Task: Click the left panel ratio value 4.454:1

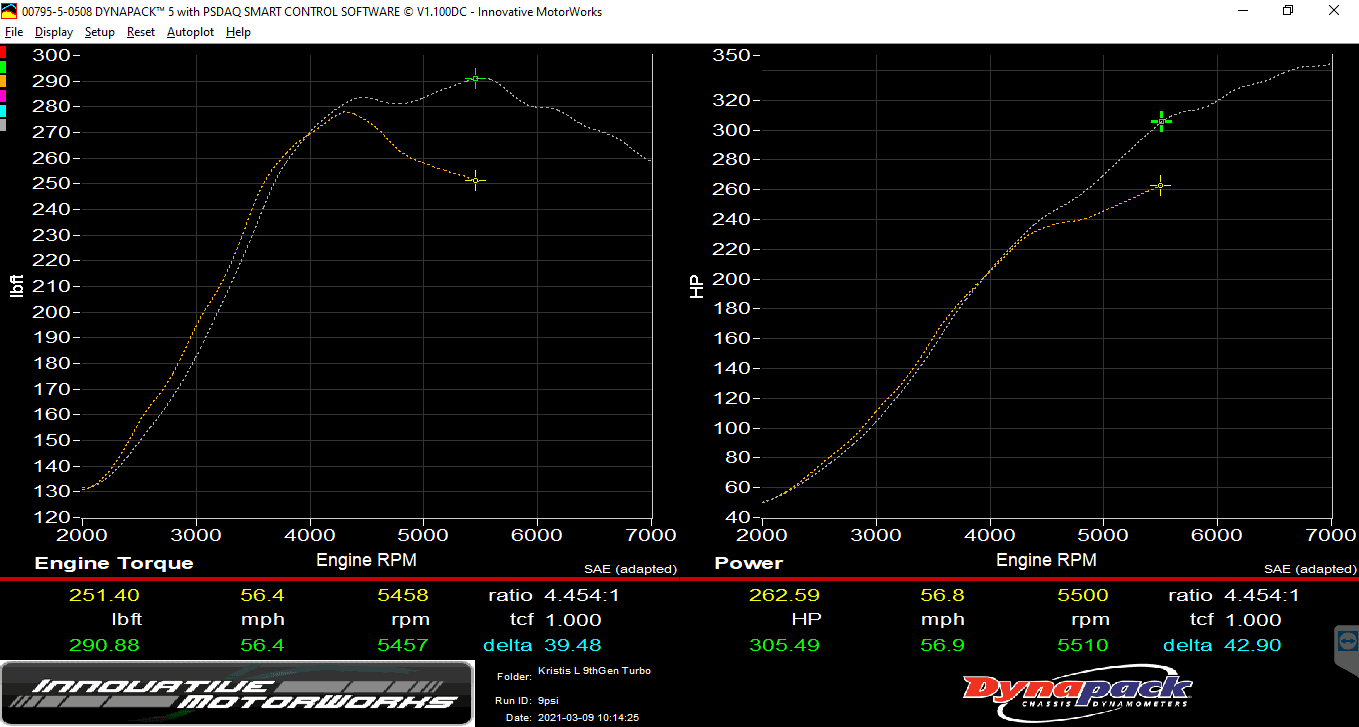Action: click(x=581, y=595)
